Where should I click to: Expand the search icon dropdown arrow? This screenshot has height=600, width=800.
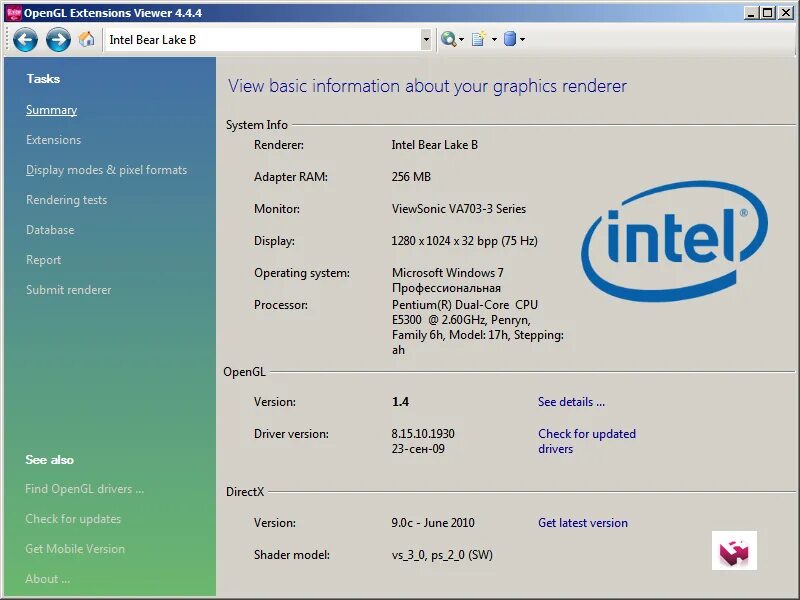(461, 39)
